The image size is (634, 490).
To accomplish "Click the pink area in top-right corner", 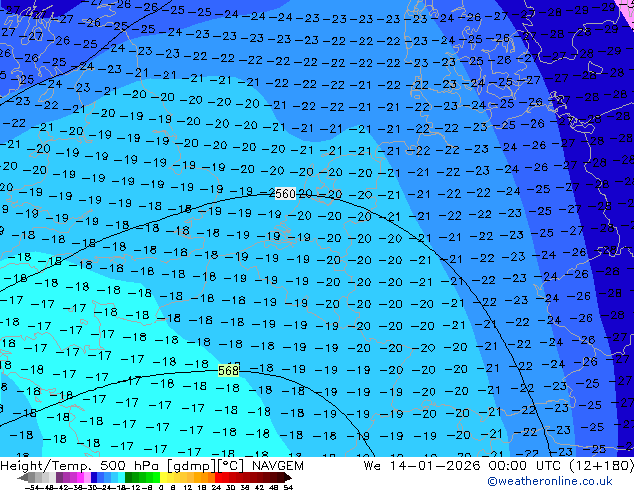I will pos(626,4).
